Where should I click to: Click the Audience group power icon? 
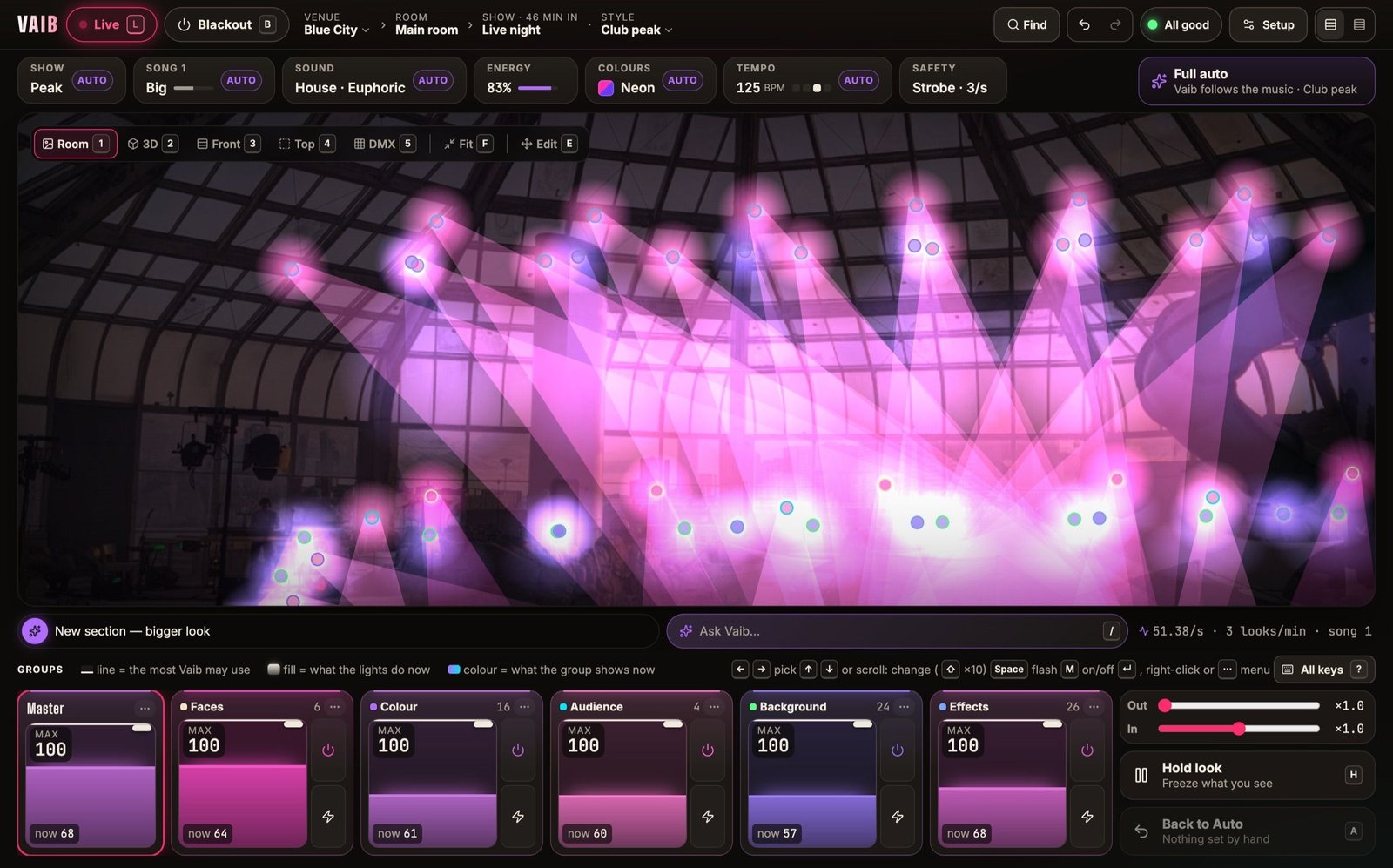tap(708, 750)
